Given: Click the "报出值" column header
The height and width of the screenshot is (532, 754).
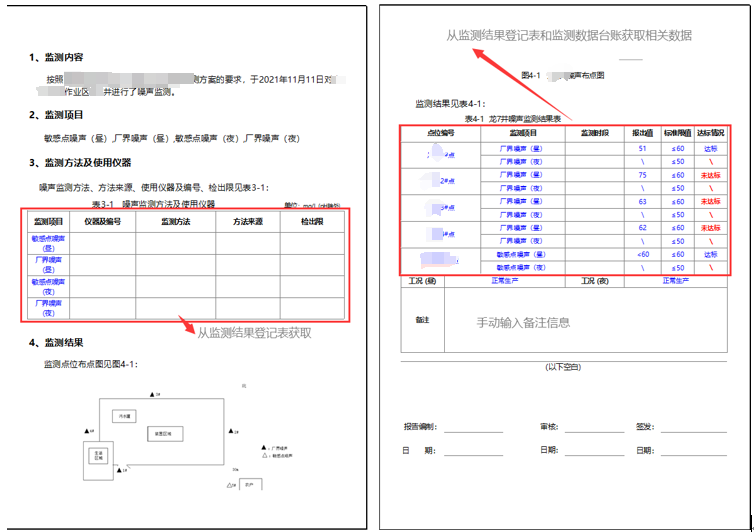Looking at the screenshot, I should 642,133.
